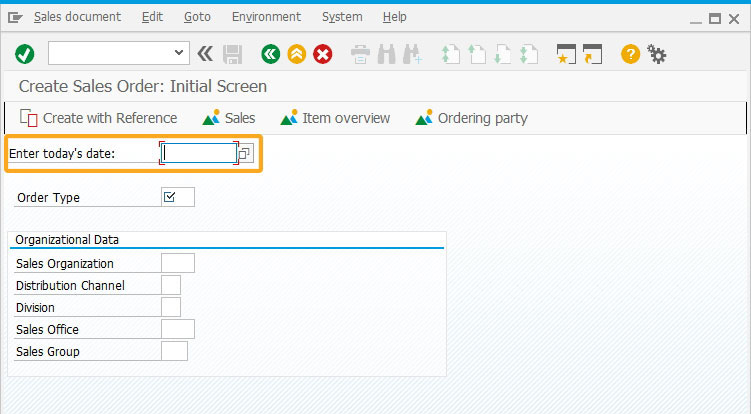The width and height of the screenshot is (751, 414).
Task: Click the Organizational Data group title
Action: [x=67, y=240]
